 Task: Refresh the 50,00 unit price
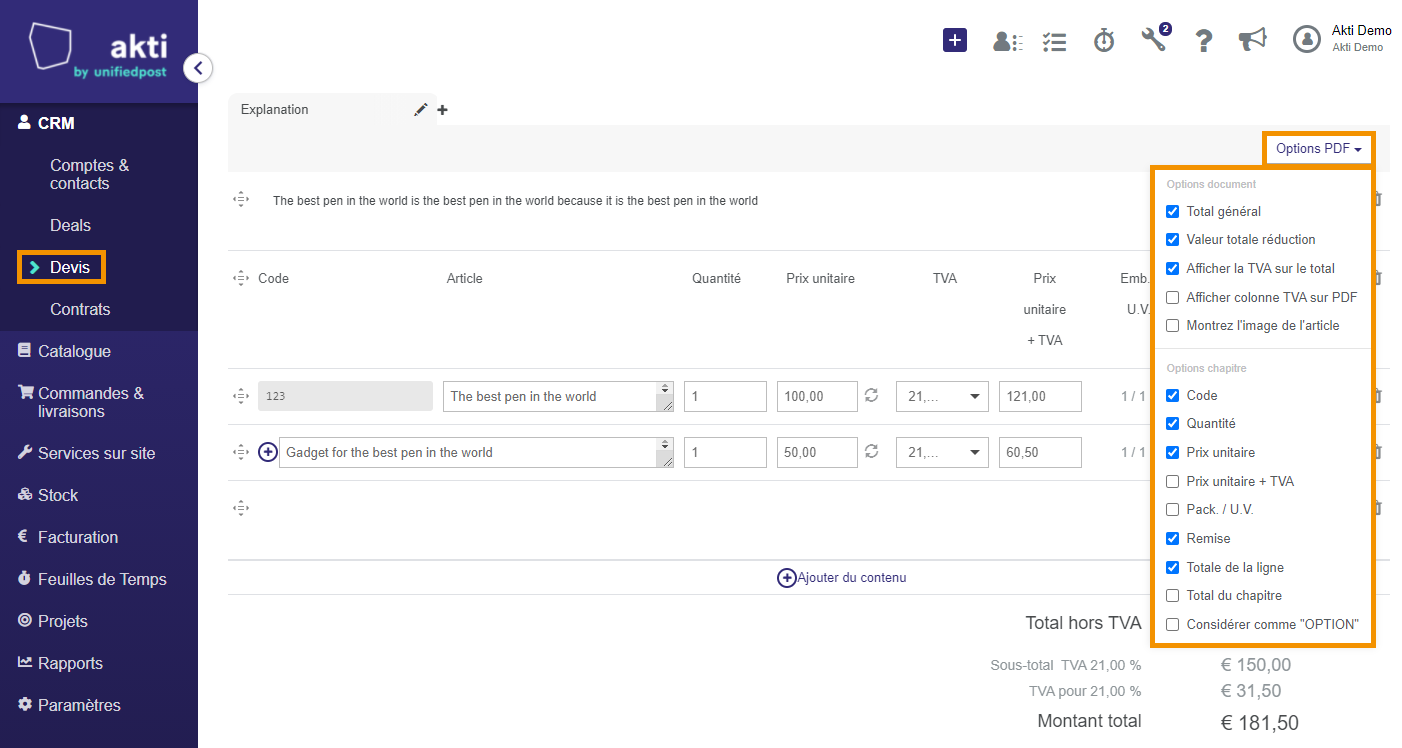pos(871,452)
